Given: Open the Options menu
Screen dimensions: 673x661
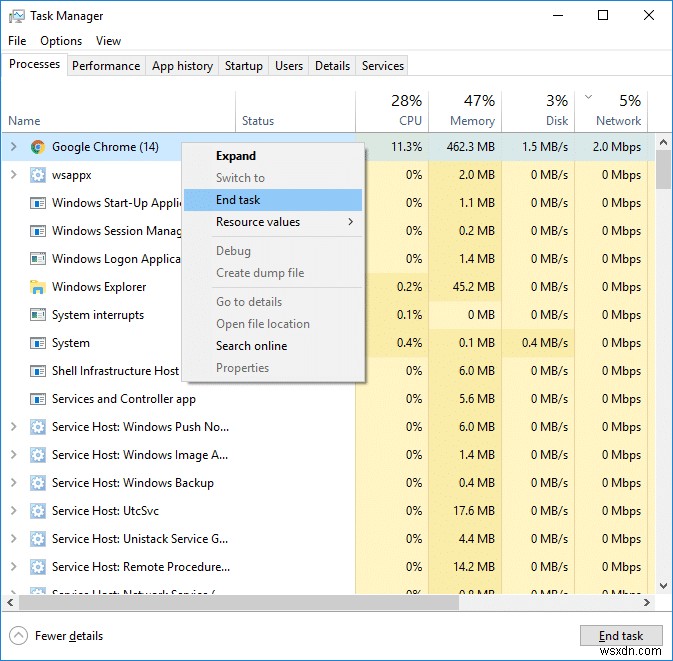Looking at the screenshot, I should tap(61, 41).
